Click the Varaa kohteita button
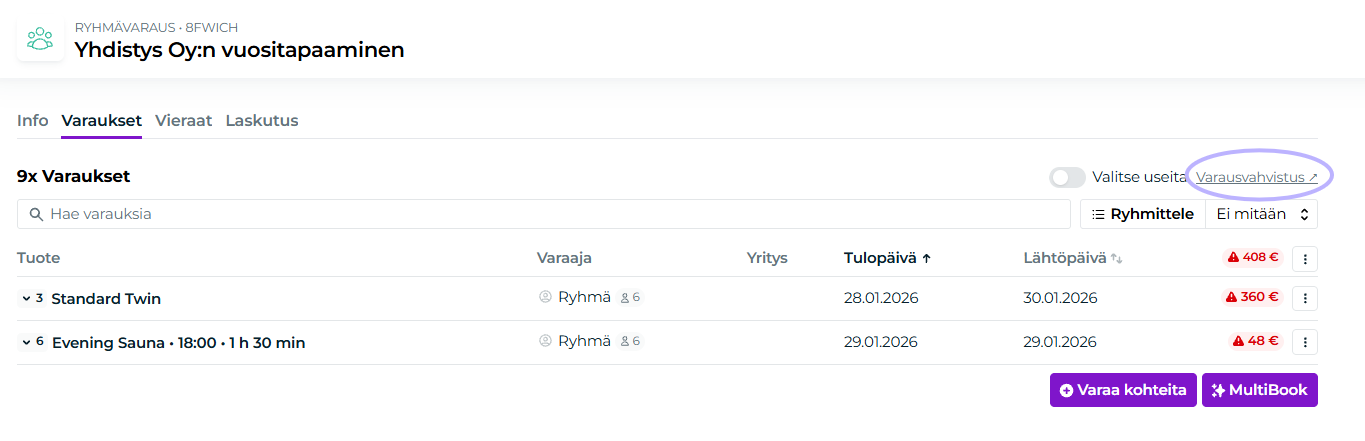The width and height of the screenshot is (1365, 441). pyautogui.click(x=1123, y=390)
